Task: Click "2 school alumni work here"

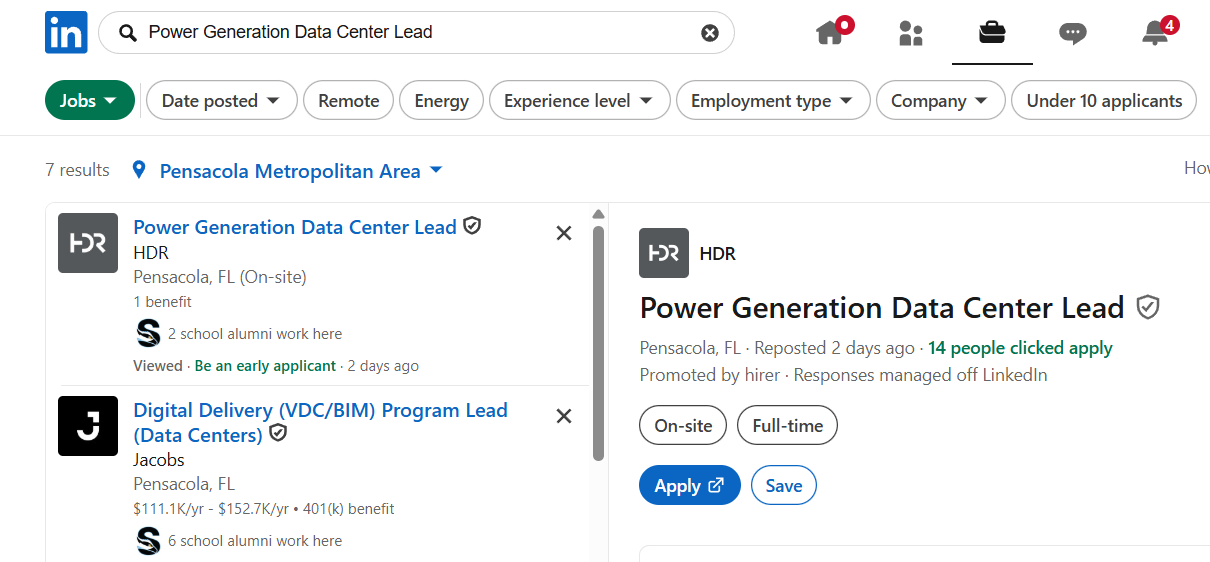Action: (255, 334)
